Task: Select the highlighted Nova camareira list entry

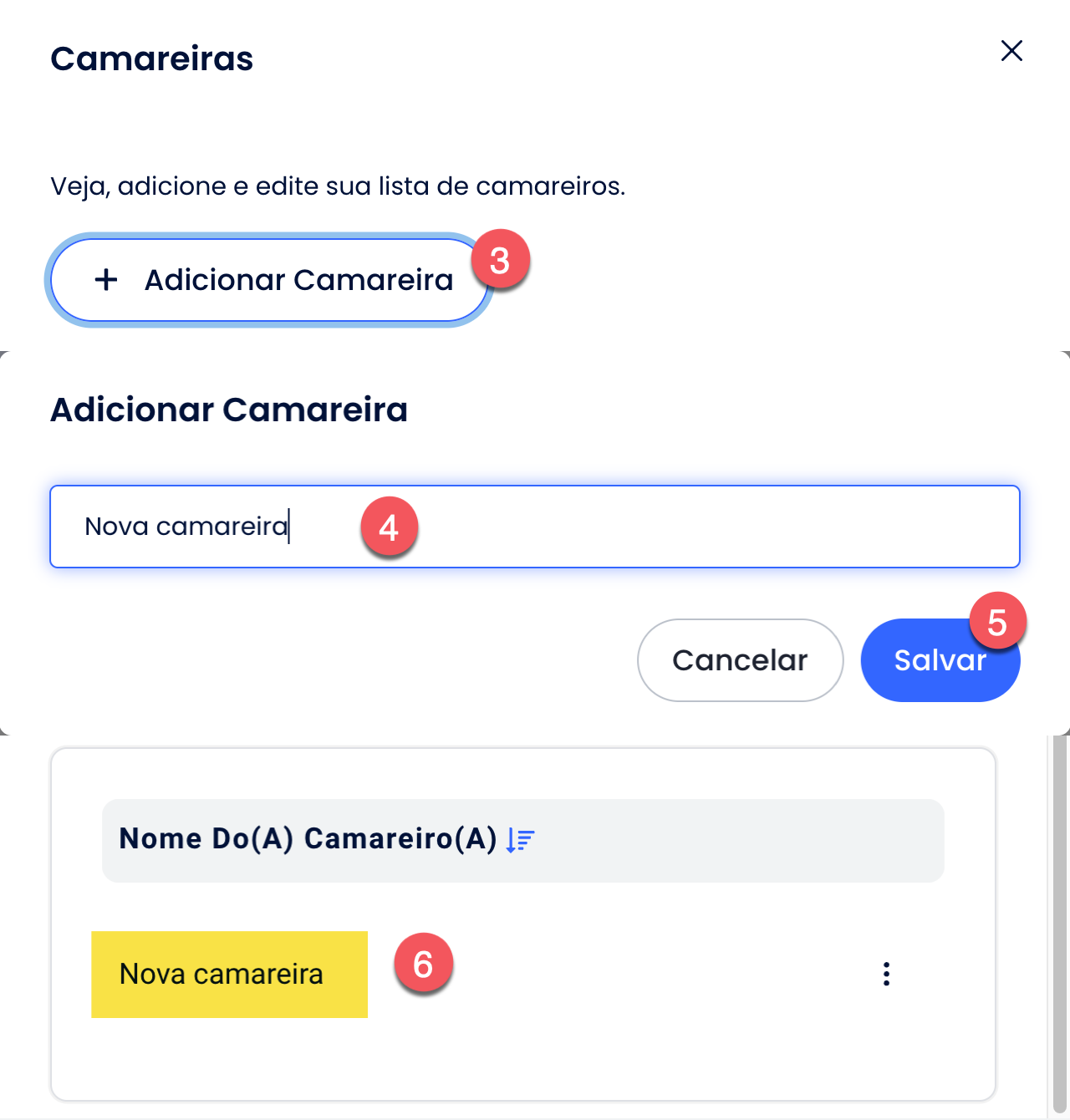Action: (229, 975)
